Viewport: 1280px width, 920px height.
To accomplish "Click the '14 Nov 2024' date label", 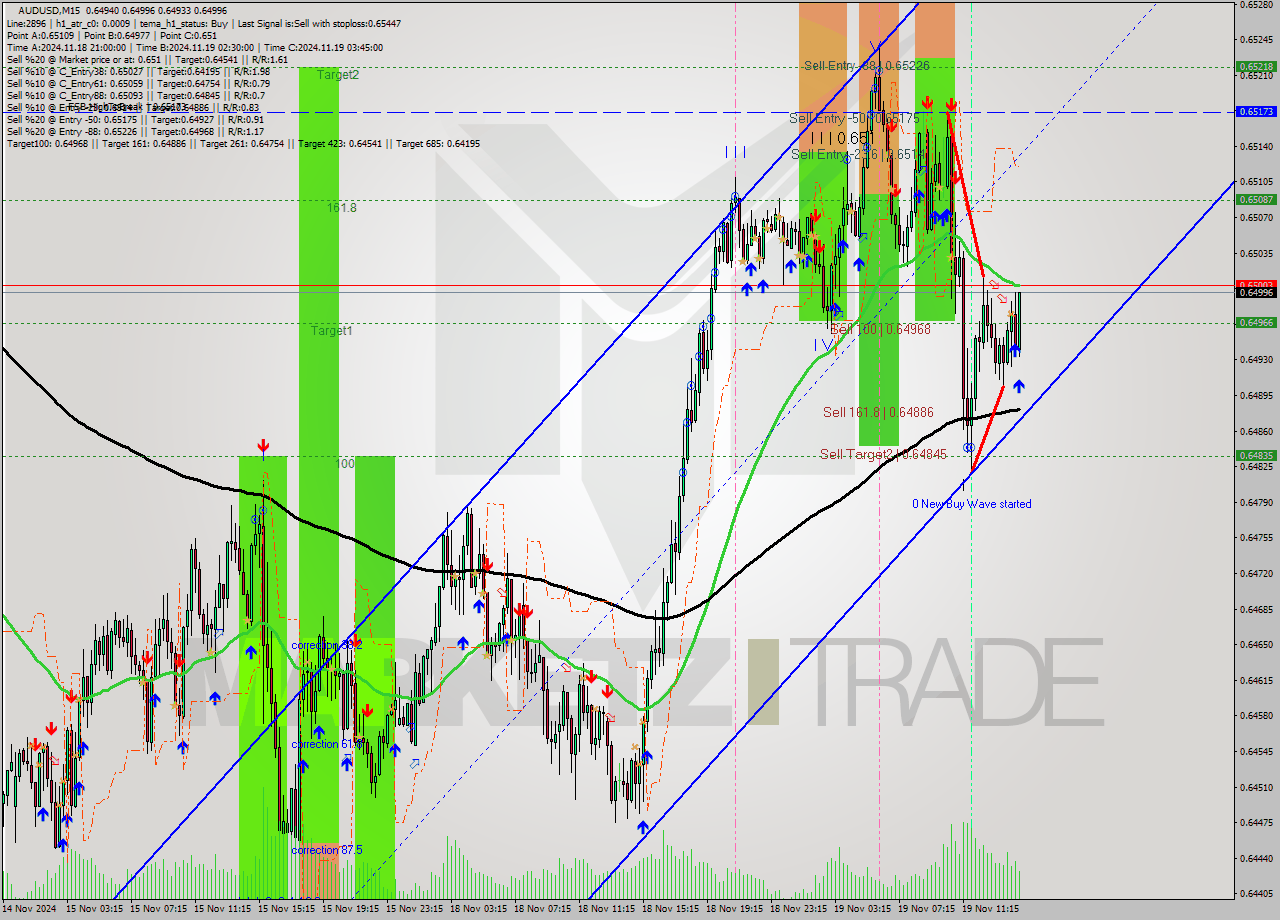I will click(x=30, y=909).
